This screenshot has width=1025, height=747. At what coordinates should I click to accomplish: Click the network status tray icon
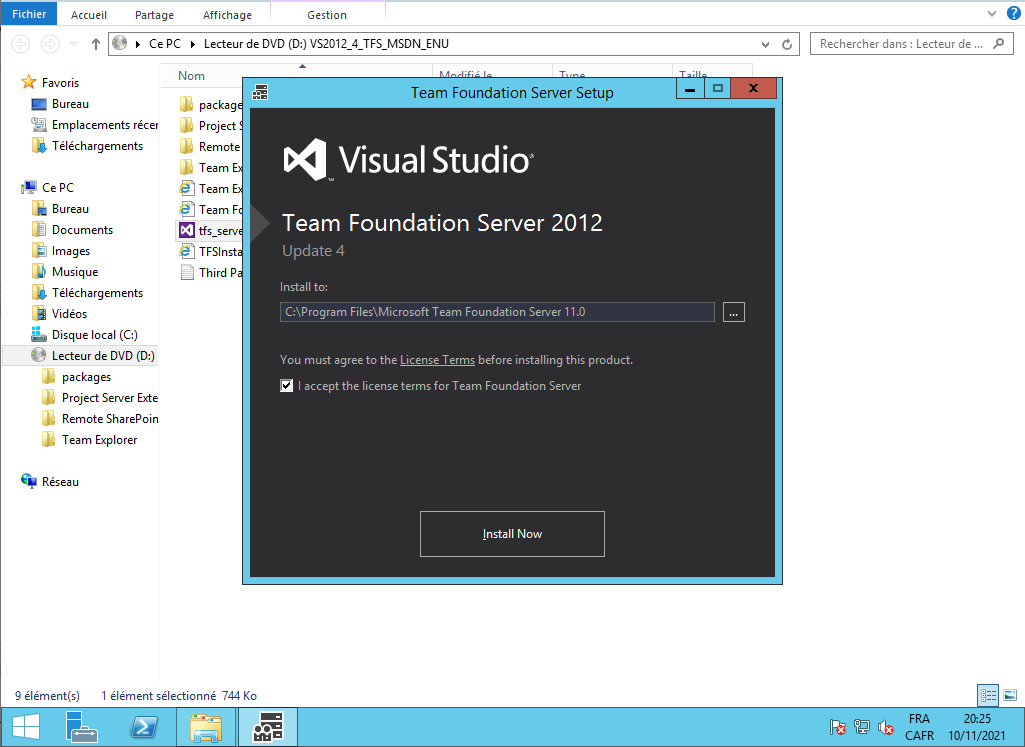862,728
